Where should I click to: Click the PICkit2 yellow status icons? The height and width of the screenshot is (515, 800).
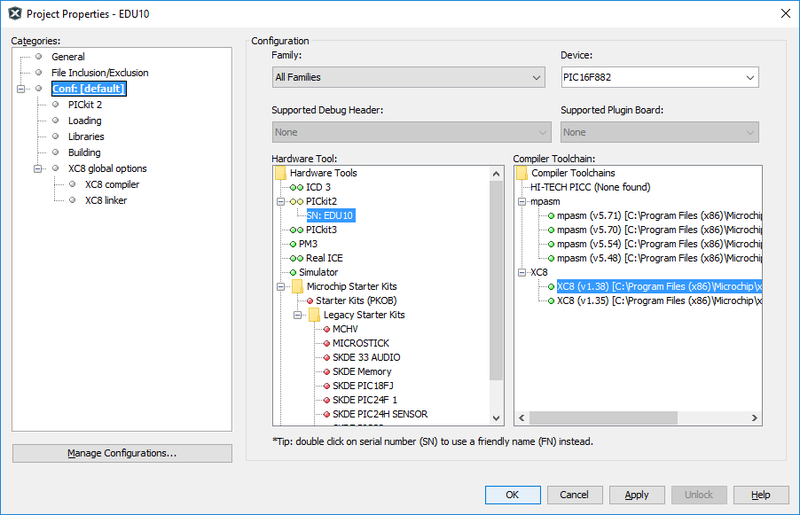pyautogui.click(x=296, y=202)
